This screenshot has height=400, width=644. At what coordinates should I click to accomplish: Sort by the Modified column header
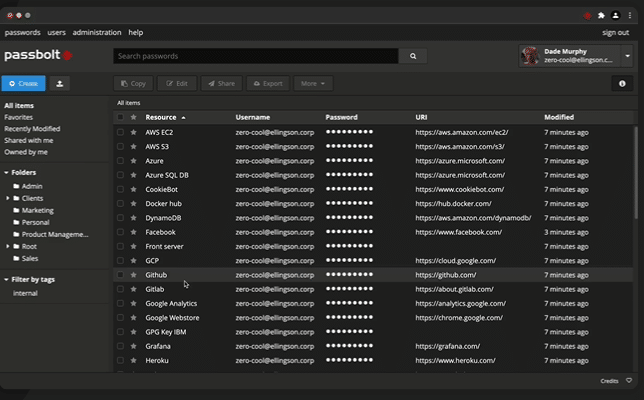click(x=559, y=117)
